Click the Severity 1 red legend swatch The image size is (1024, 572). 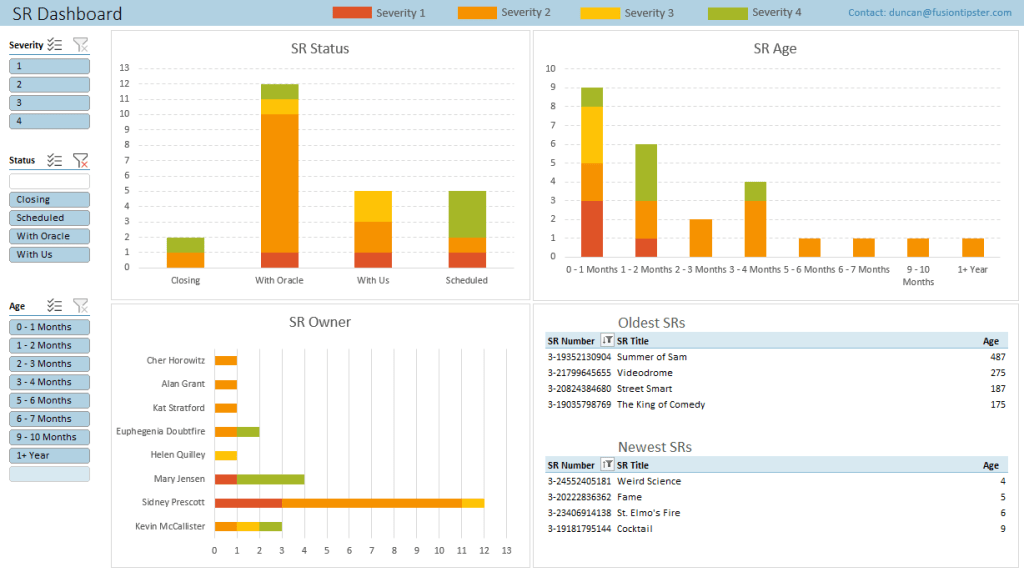tap(350, 13)
